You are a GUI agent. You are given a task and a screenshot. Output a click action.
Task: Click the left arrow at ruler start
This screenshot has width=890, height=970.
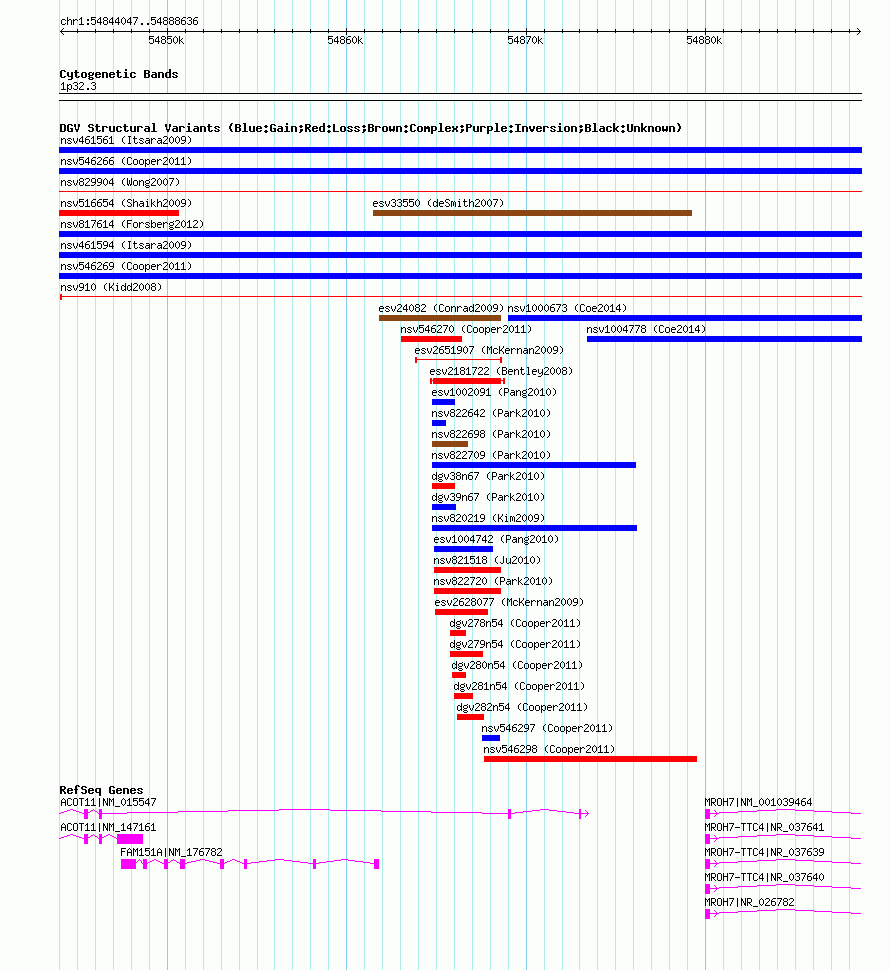(62, 31)
